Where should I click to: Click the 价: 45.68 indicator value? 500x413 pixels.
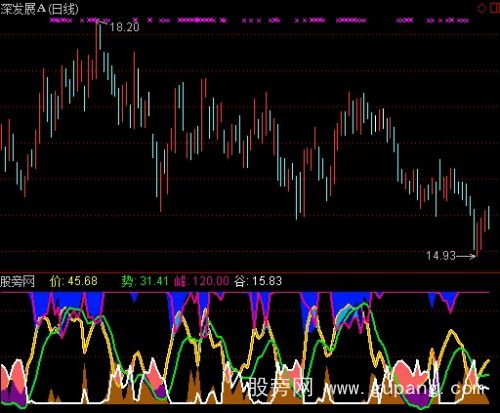pyautogui.click(x=73, y=281)
